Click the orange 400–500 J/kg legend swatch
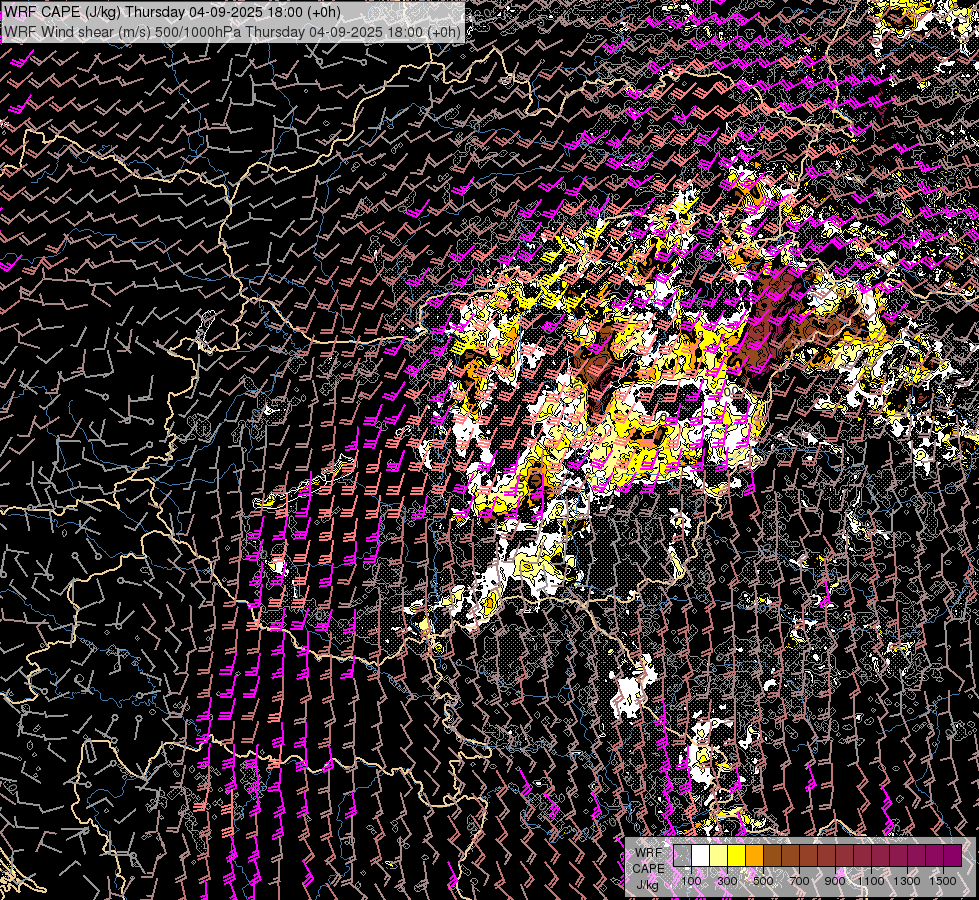 pyautogui.click(x=754, y=856)
